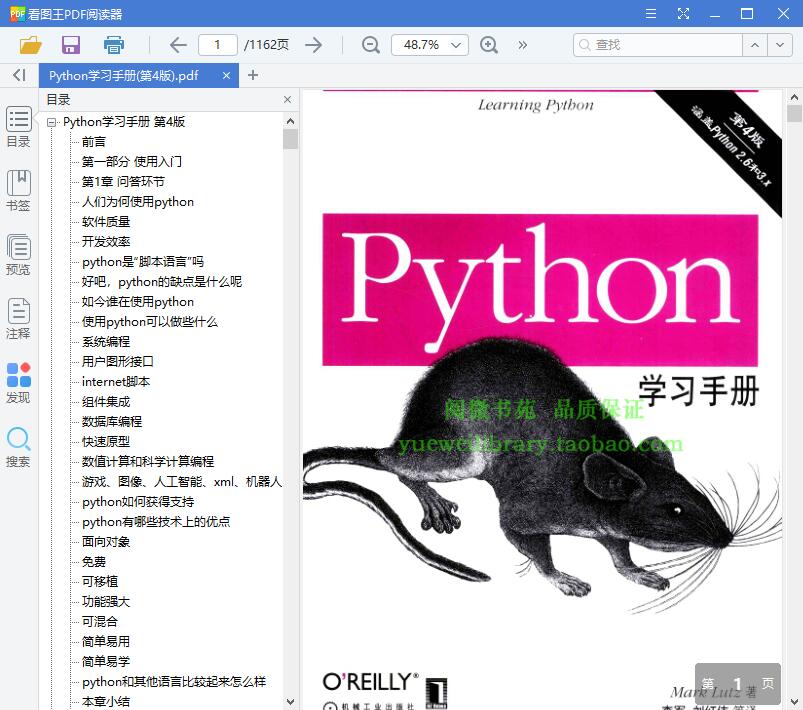803x710 pixels.
Task: Find previous match up arrow
Action: 755,45
